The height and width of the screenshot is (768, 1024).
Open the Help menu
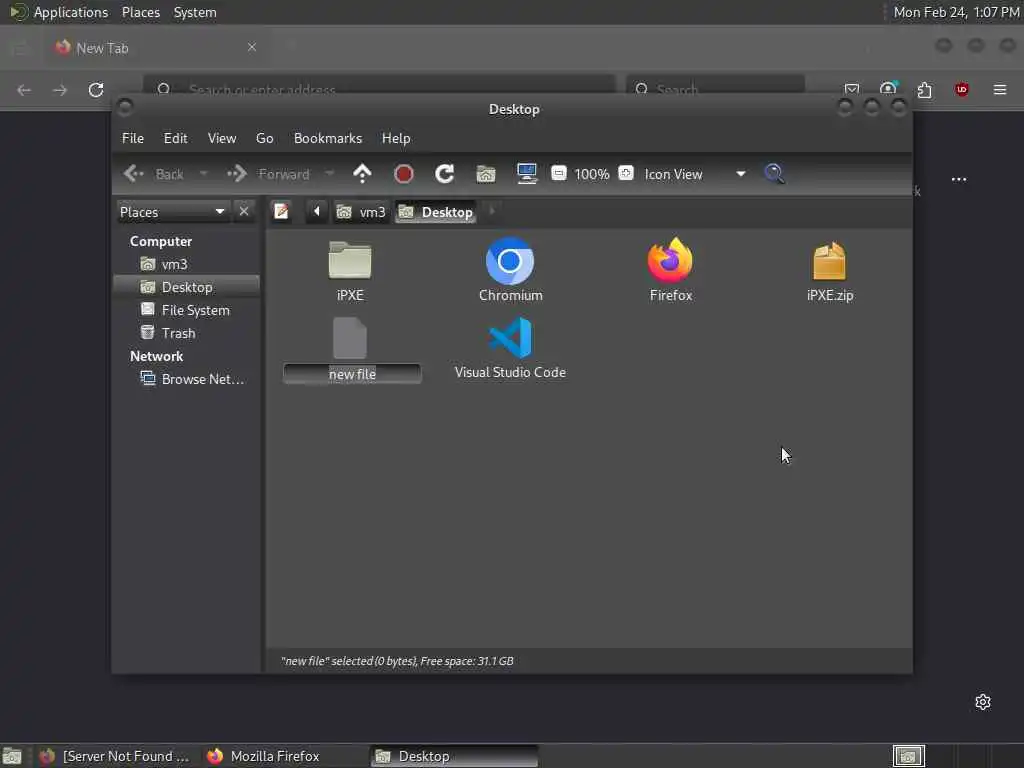coord(396,138)
